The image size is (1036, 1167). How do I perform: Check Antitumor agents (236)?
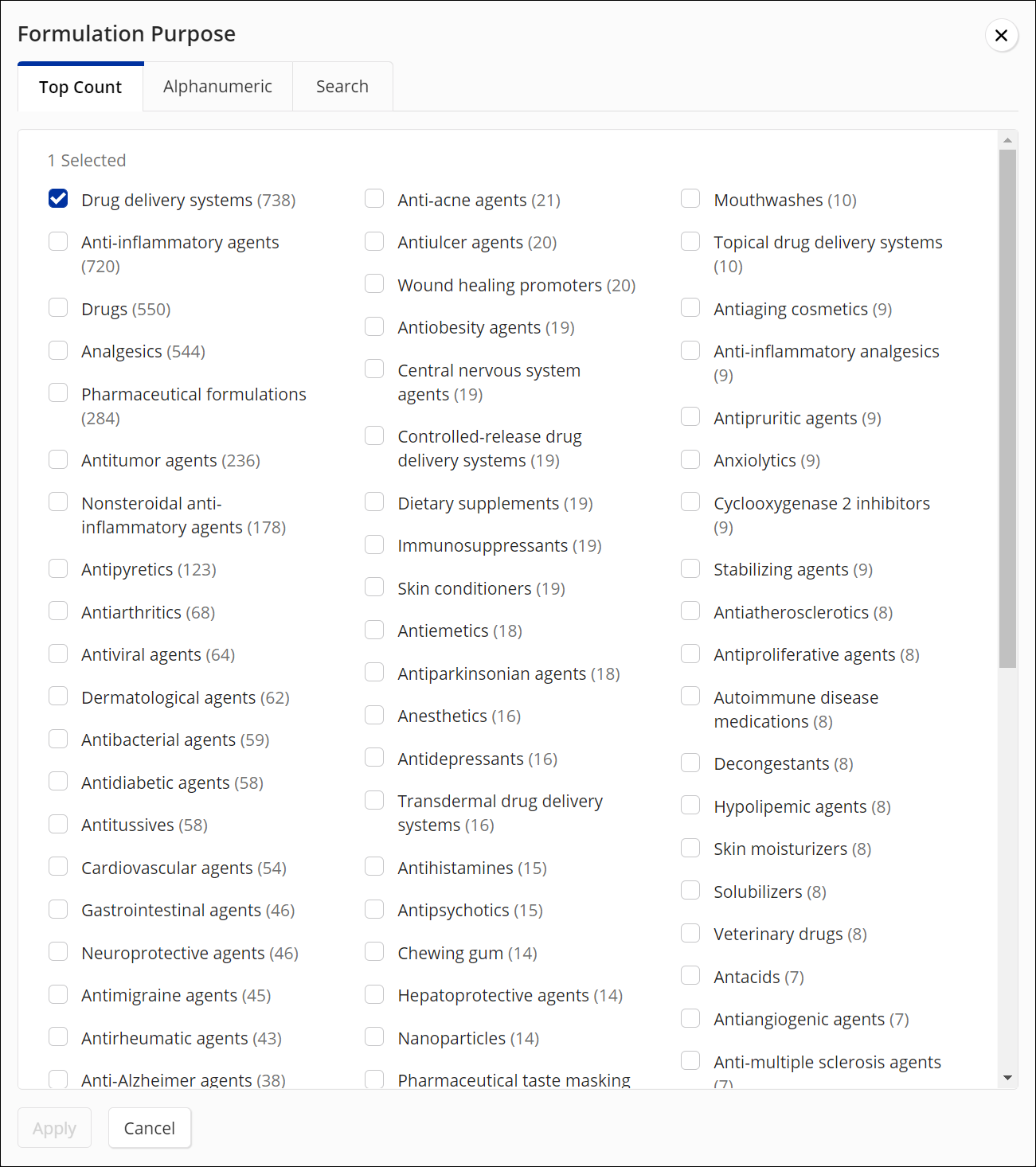58,459
